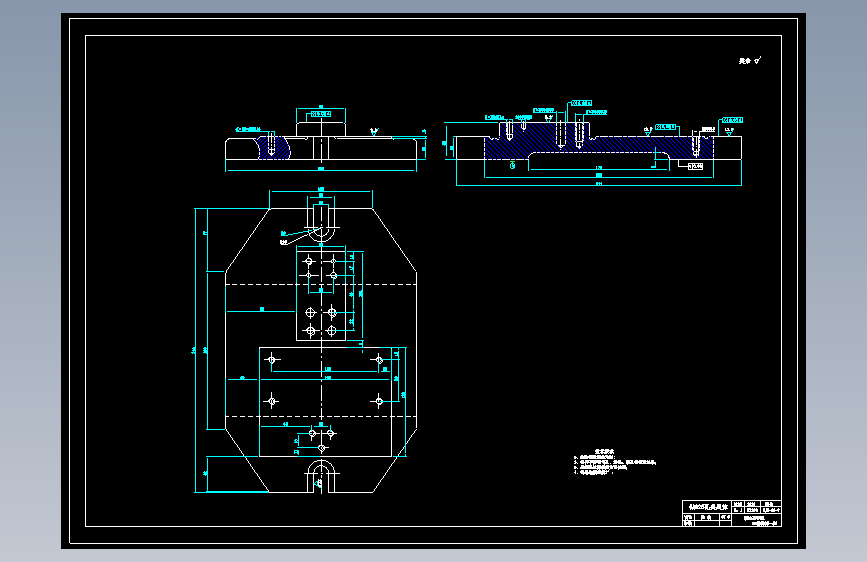The height and width of the screenshot is (562, 867).
Task: Select the narrow rectangle with eight holes in the plan view
Action: pos(321,294)
